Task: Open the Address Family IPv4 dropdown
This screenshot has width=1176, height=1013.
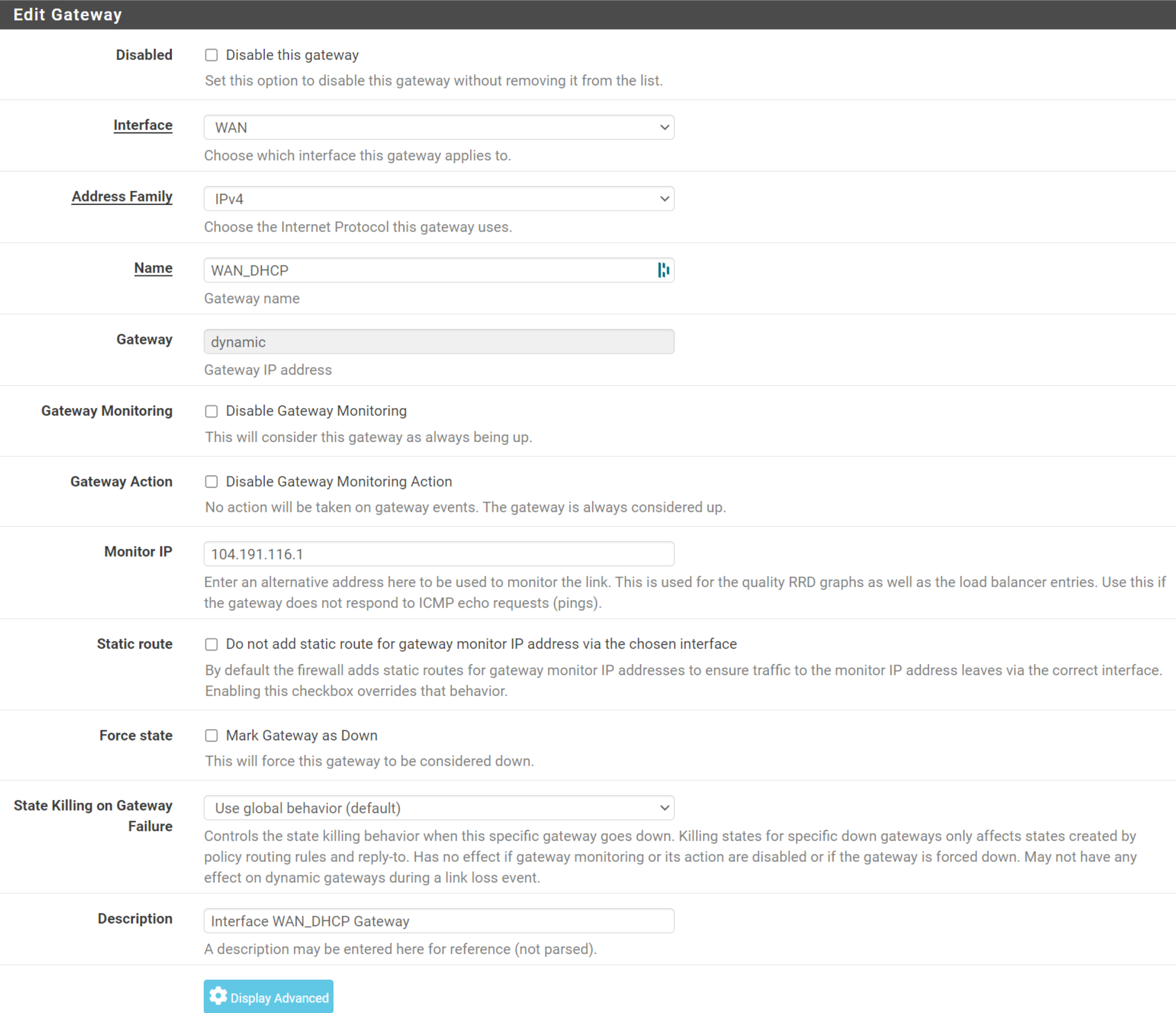Action: coord(439,199)
